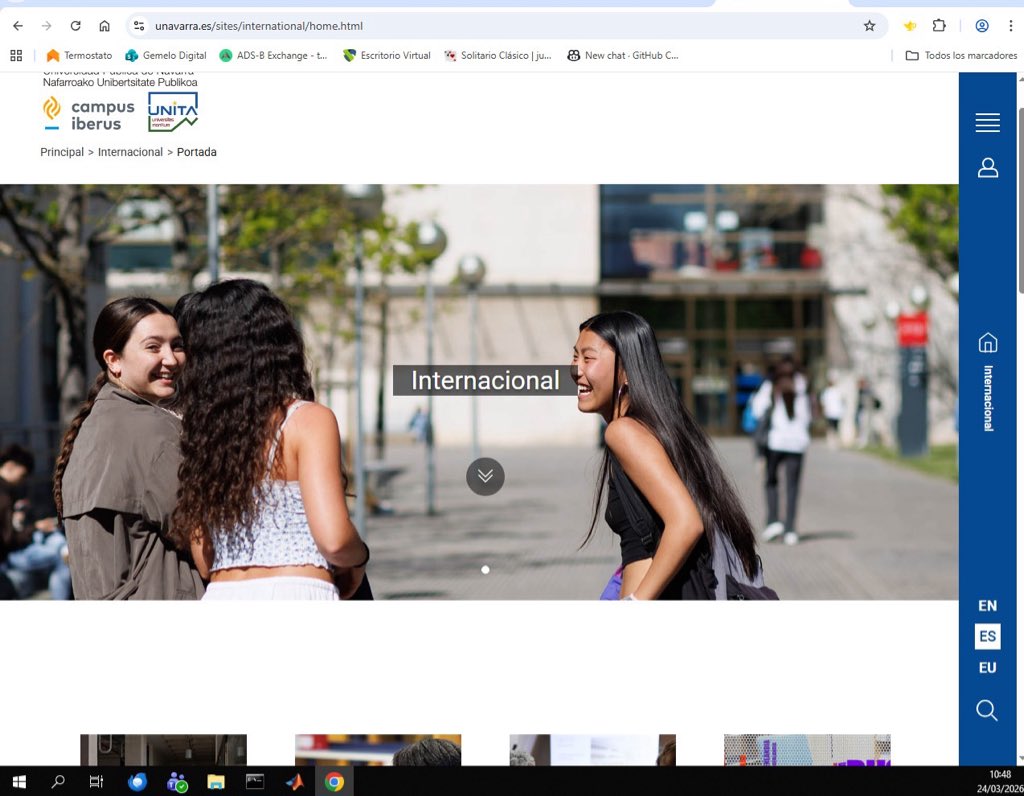Open the Chrome three-dot menu
This screenshot has width=1024, height=796.
click(1010, 26)
